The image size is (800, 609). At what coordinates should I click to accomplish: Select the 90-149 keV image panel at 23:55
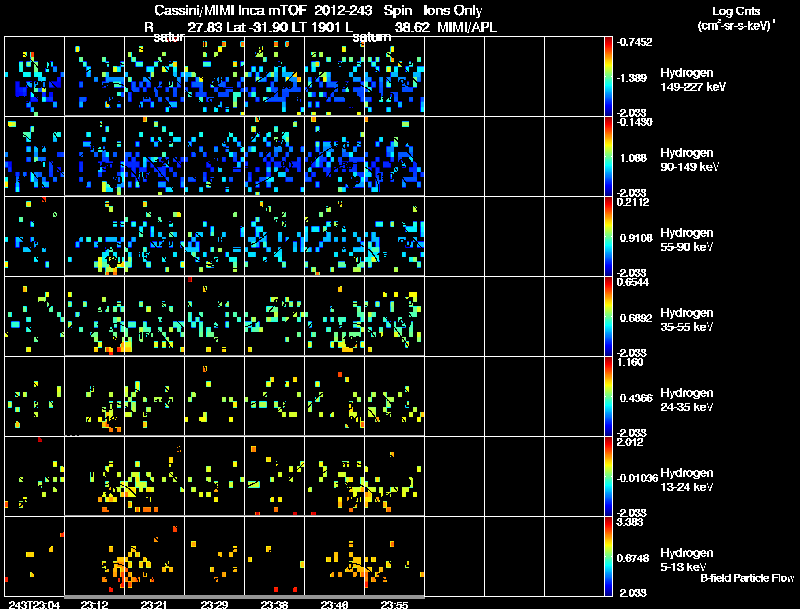394,157
